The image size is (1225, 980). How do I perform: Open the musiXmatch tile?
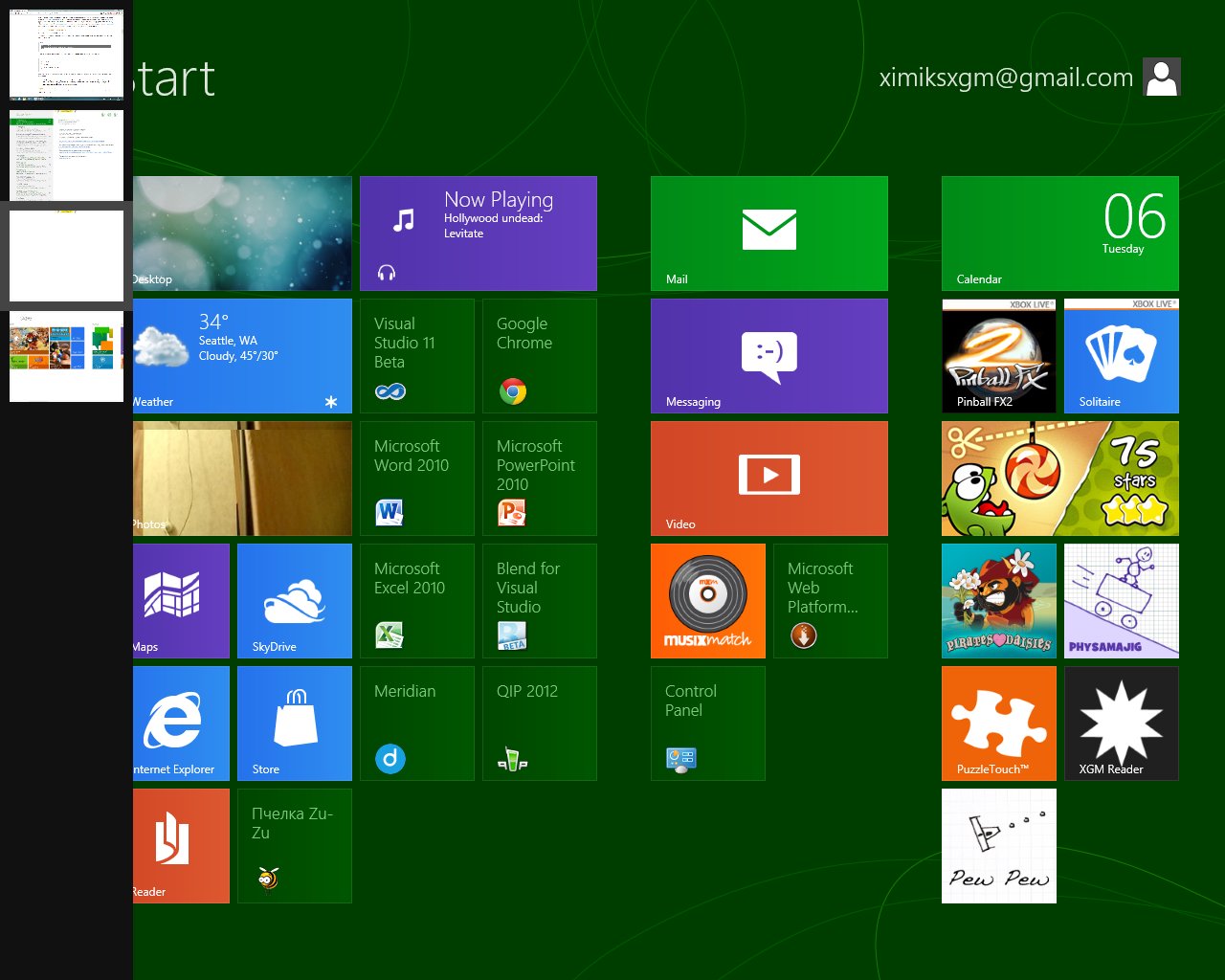point(708,601)
